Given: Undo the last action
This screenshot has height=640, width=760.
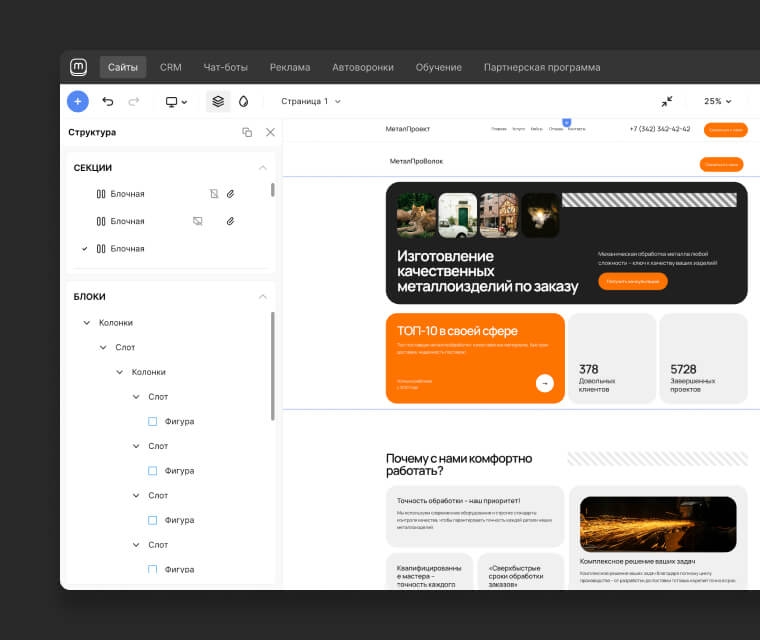Looking at the screenshot, I should [x=108, y=101].
